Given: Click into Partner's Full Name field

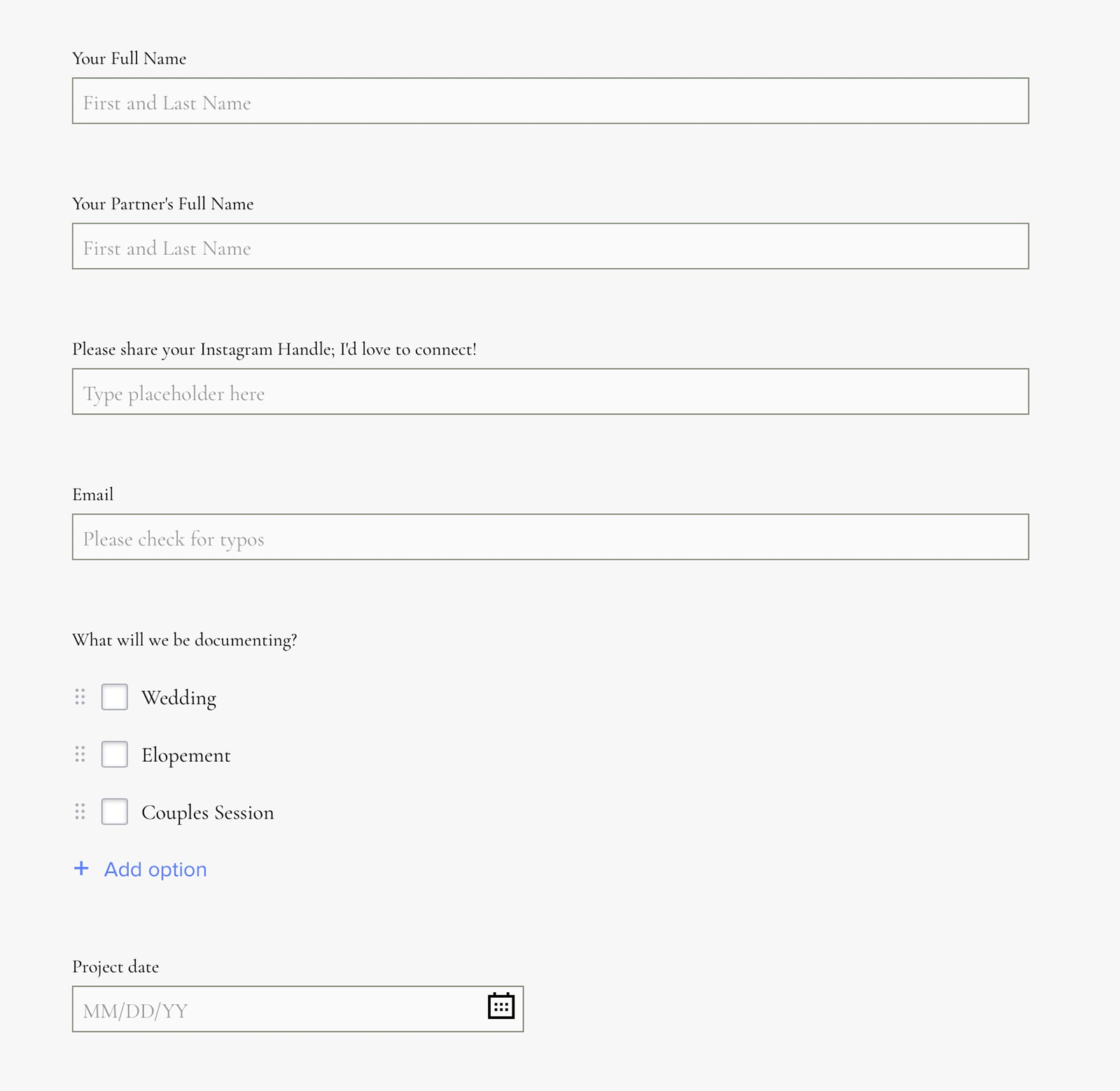Looking at the screenshot, I should 550,246.
